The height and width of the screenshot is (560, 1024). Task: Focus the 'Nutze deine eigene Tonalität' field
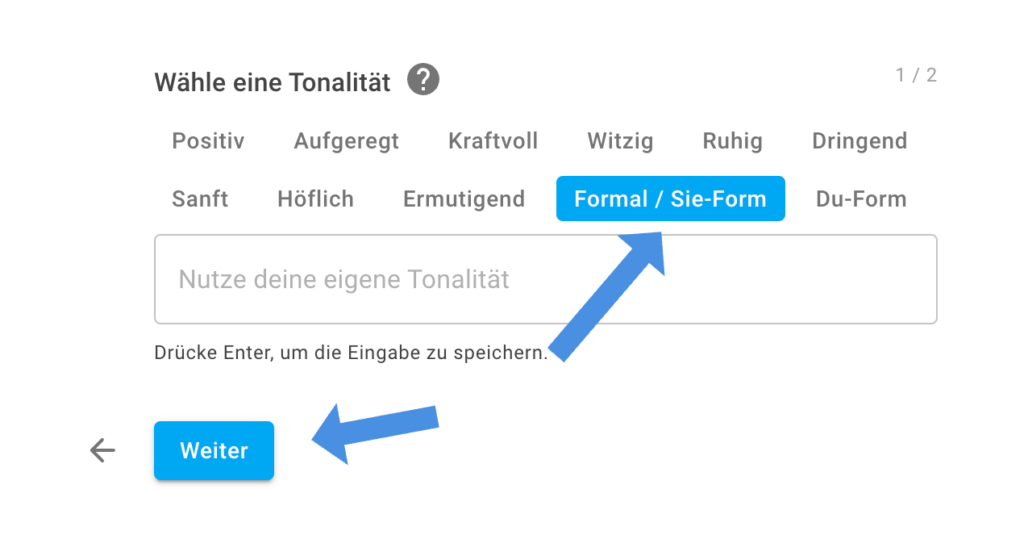pos(546,279)
